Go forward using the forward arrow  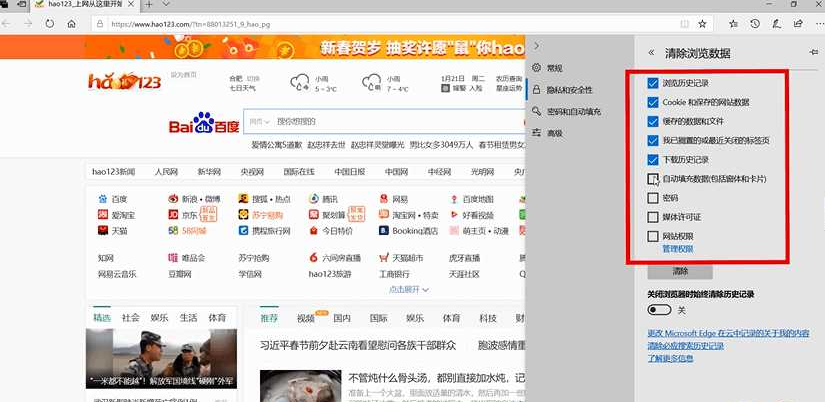[x=28, y=24]
